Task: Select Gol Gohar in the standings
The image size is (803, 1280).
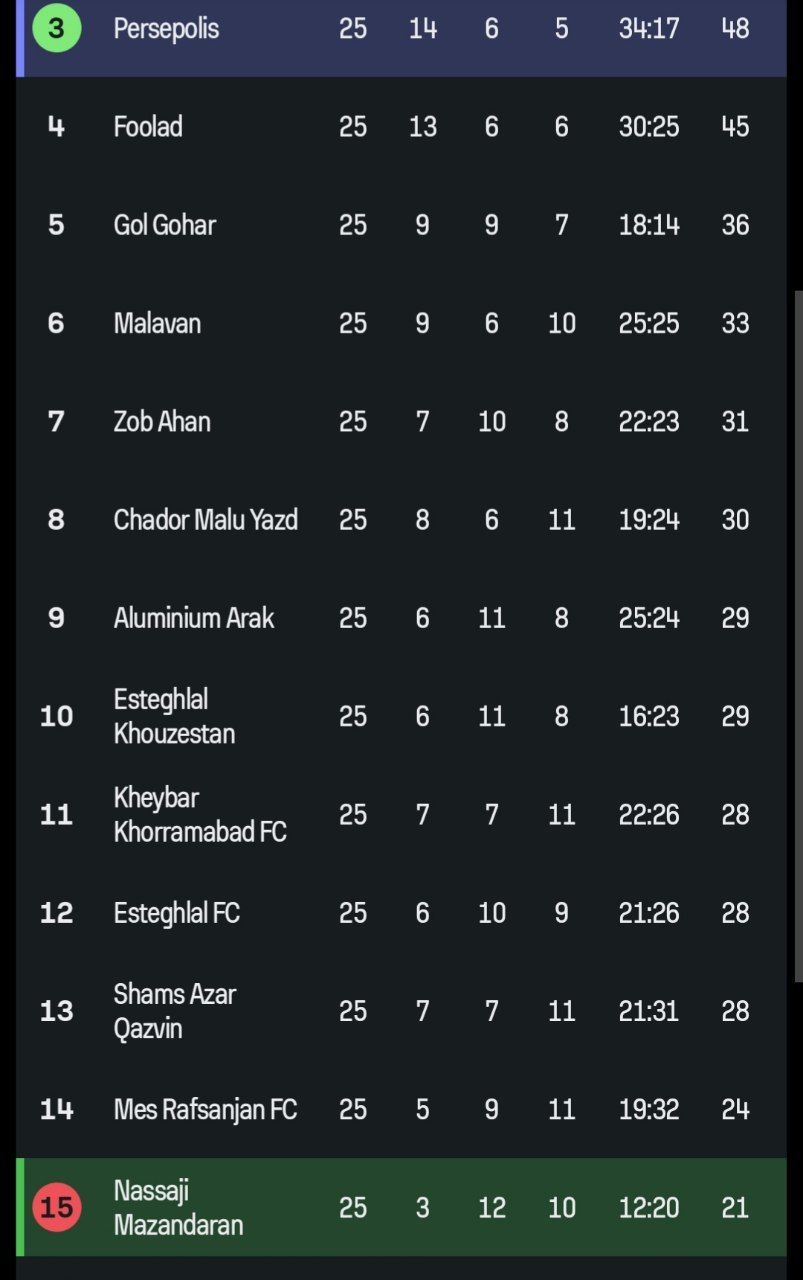Action: (x=164, y=225)
